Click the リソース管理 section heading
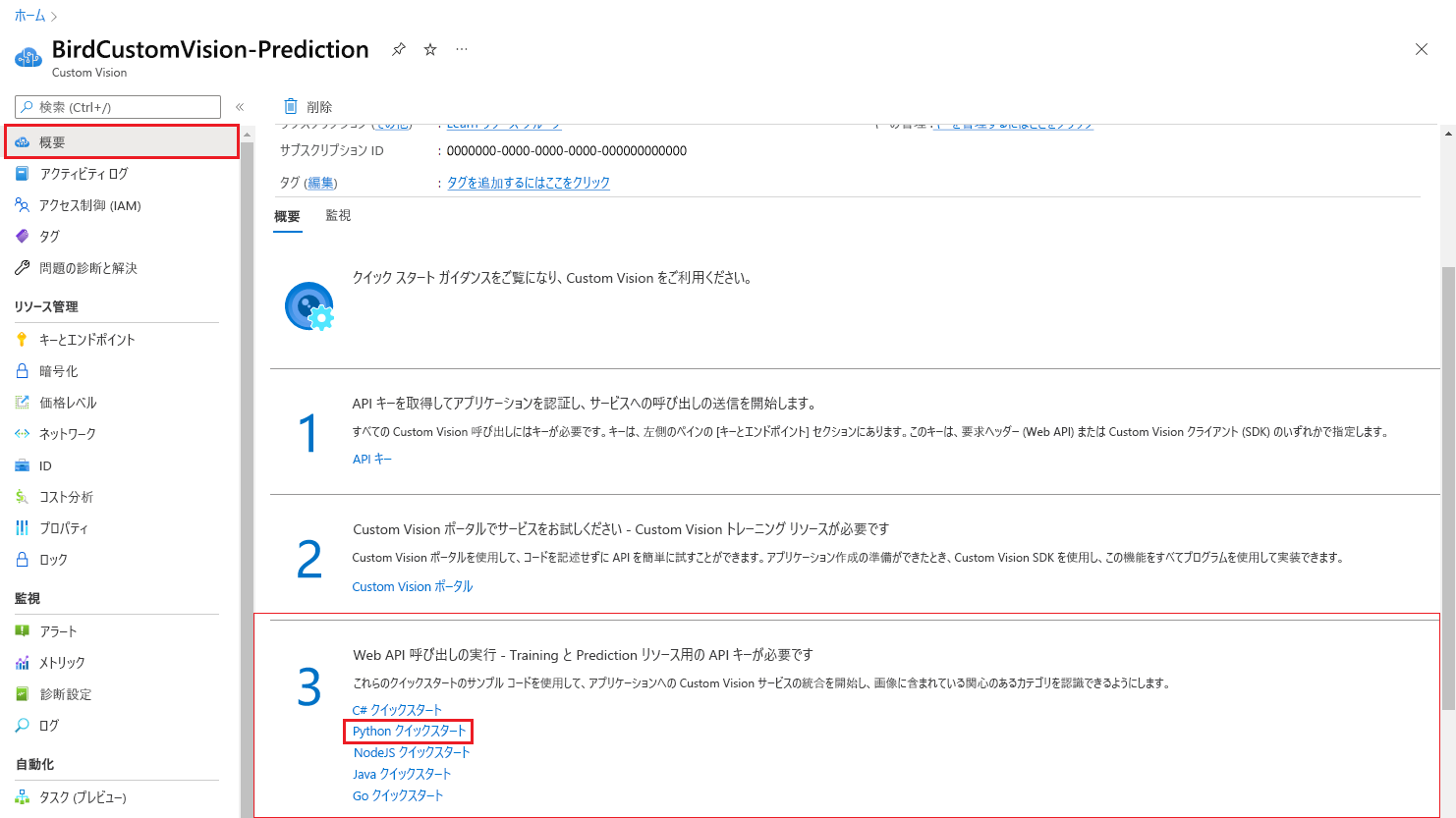Viewport: 1456px width, 818px height. click(46, 307)
